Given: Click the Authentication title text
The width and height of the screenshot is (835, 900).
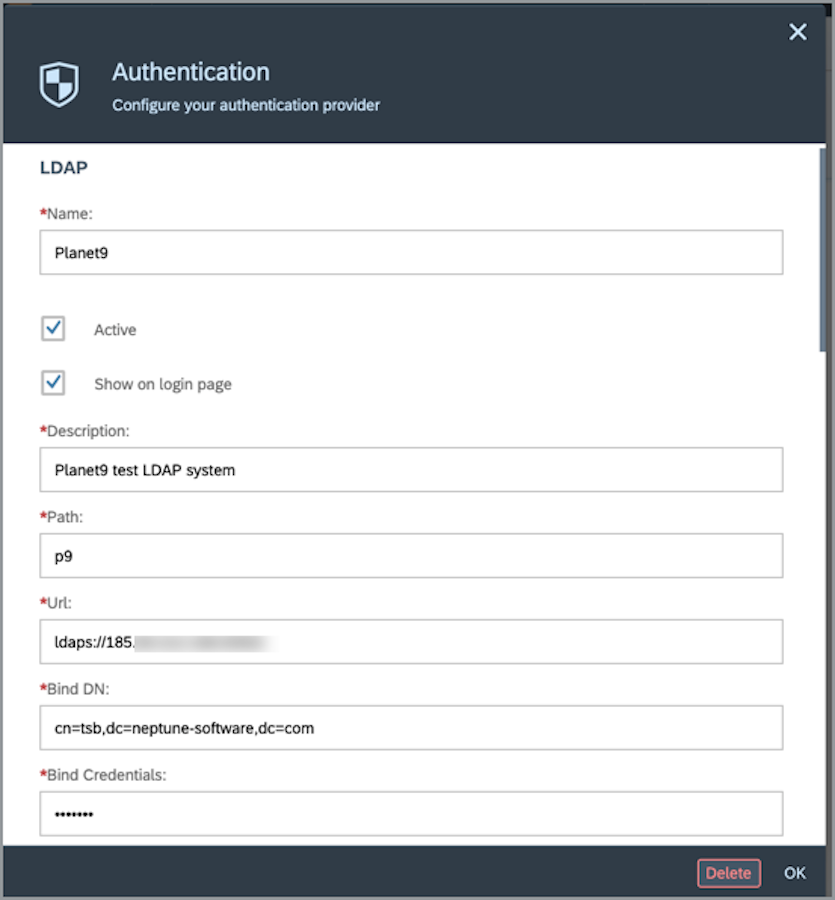Looking at the screenshot, I should (190, 72).
